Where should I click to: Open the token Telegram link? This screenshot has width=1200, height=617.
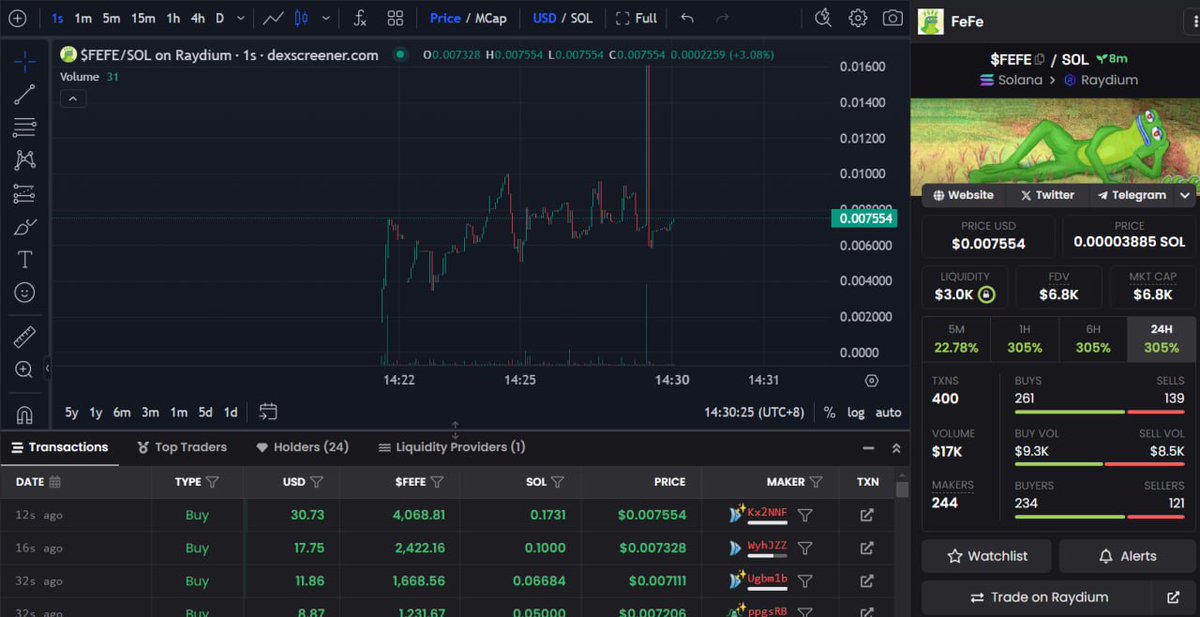pyautogui.click(x=1131, y=196)
